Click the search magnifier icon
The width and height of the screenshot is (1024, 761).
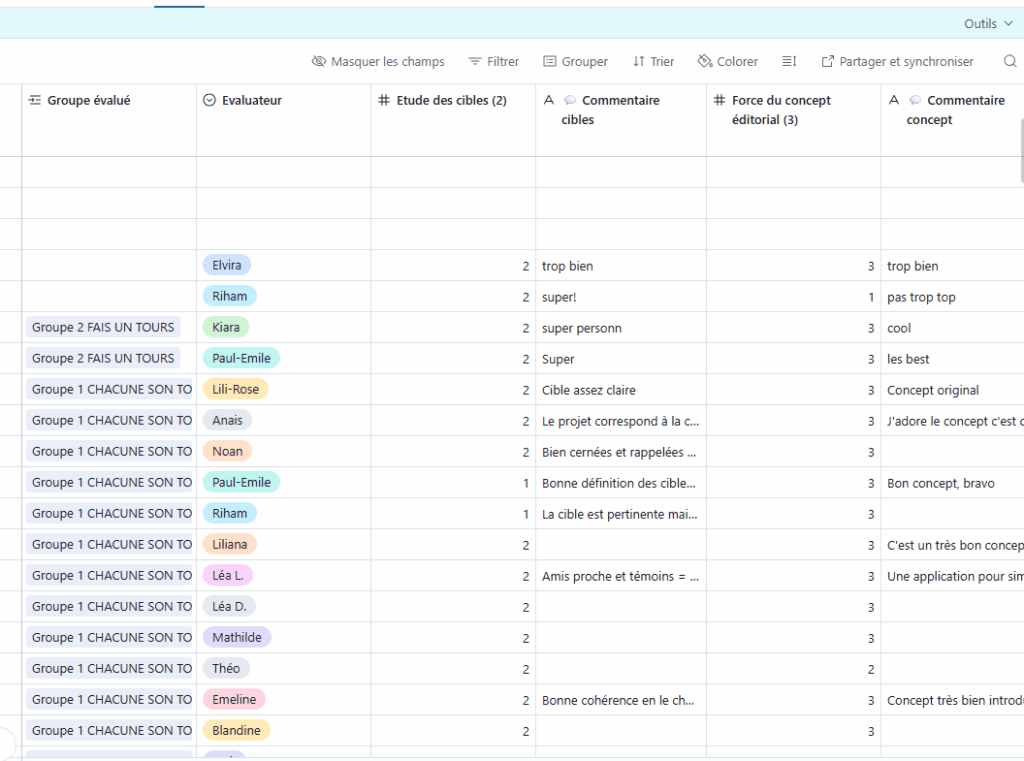coord(1010,61)
